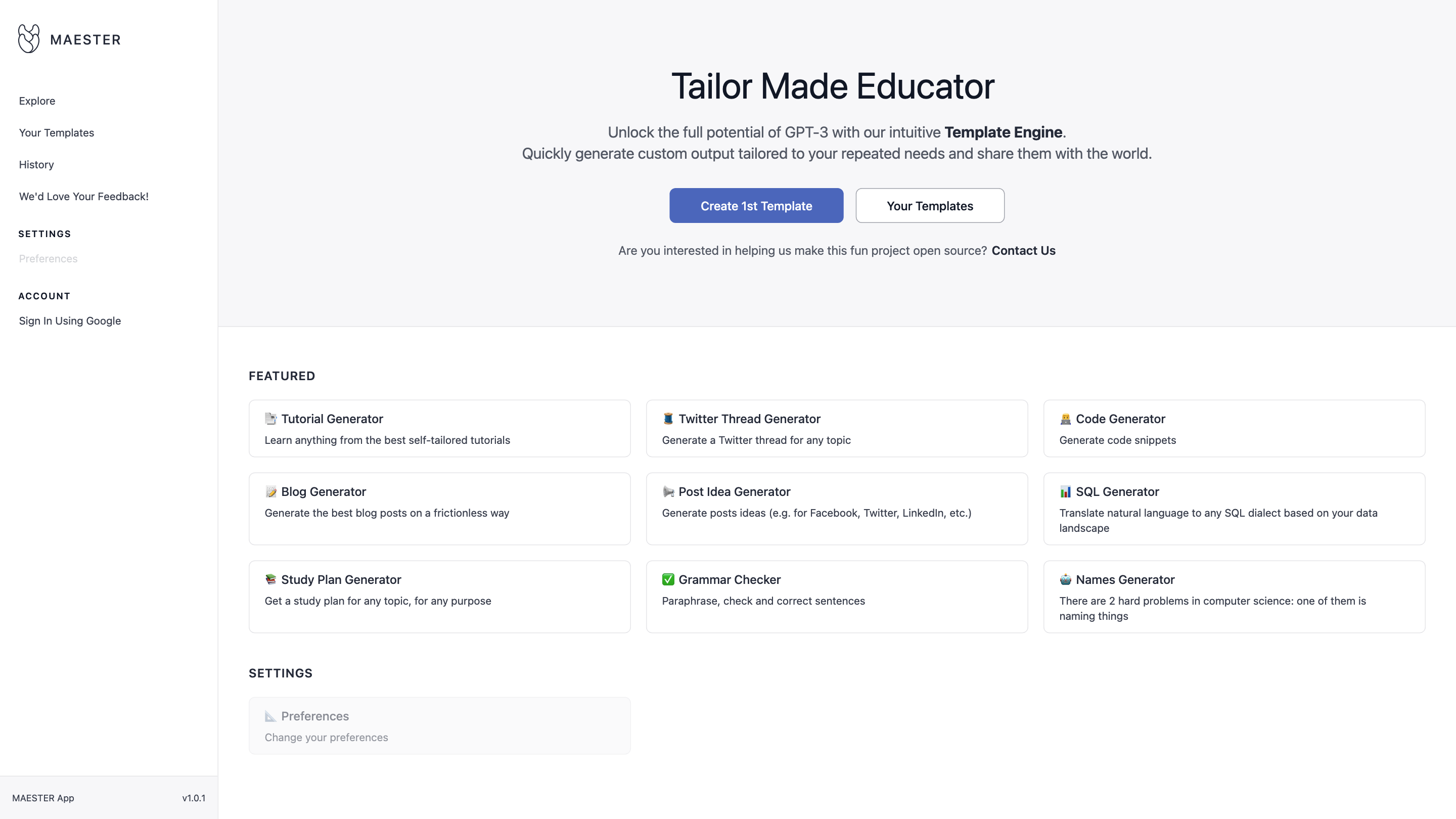This screenshot has width=1456, height=819.
Task: Select Preferences in the sidebar settings
Action: [x=48, y=259]
